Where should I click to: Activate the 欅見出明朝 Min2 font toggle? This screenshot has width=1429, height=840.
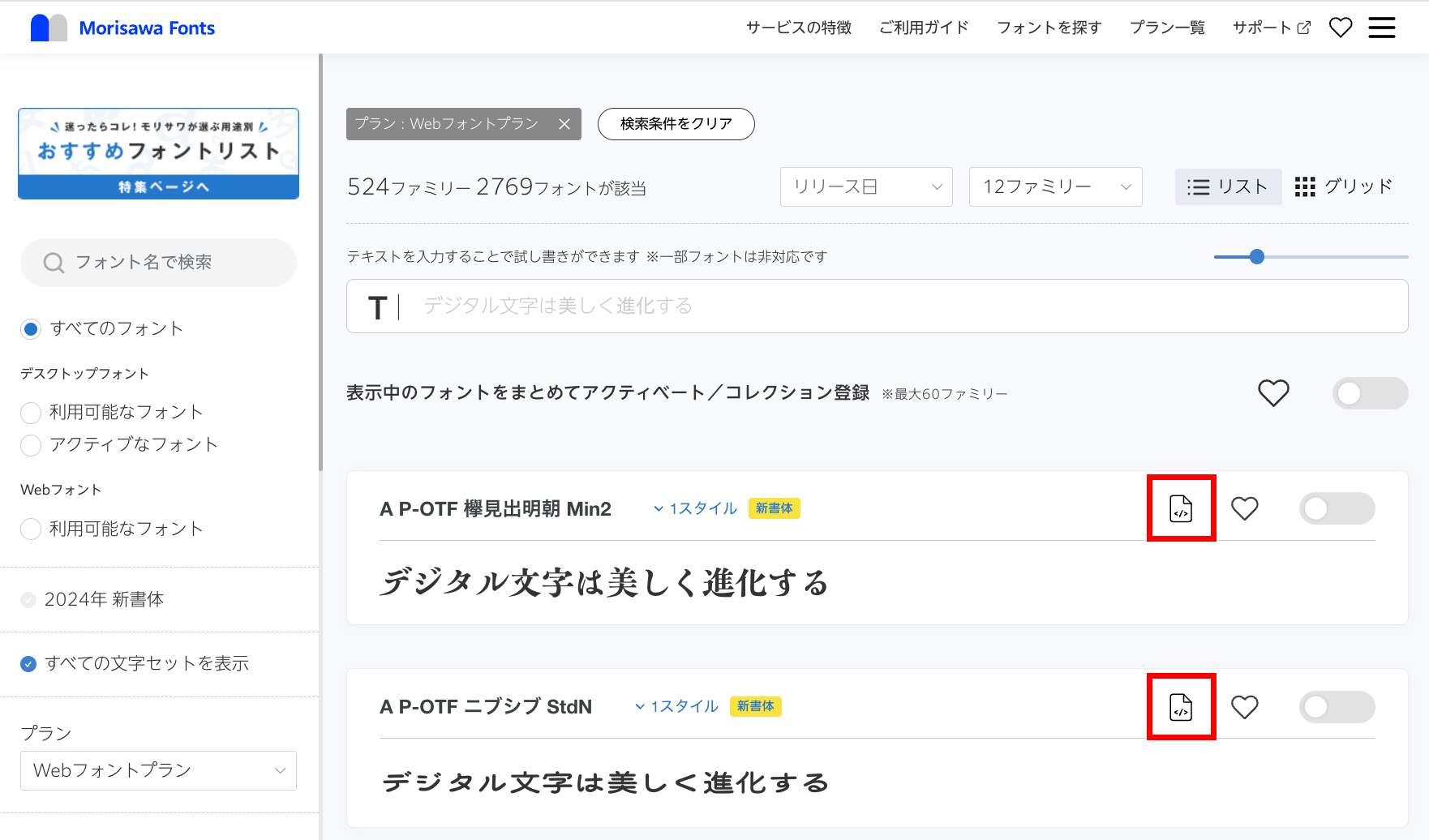1337,508
